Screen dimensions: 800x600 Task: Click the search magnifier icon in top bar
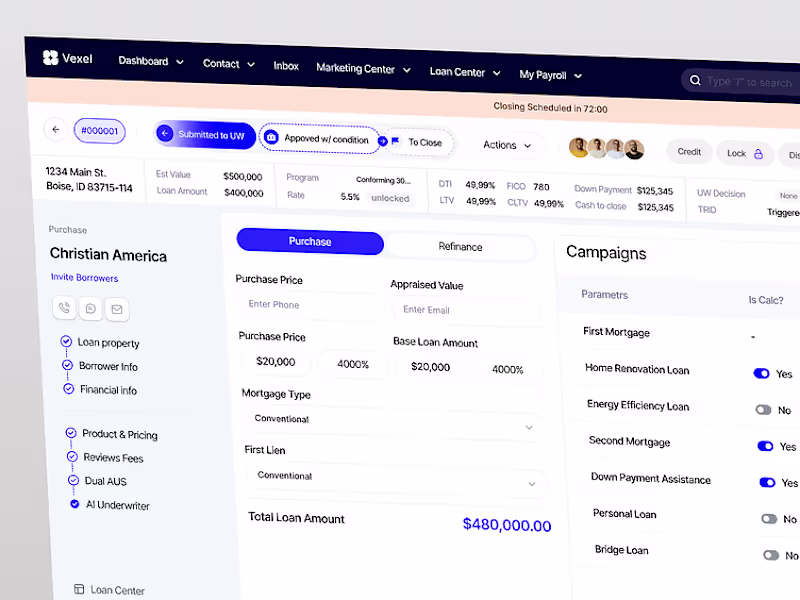696,80
